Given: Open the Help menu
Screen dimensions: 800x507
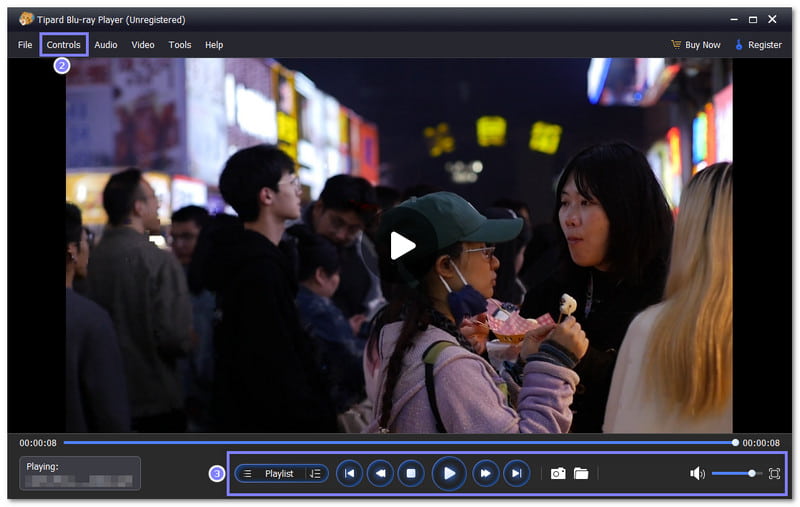Looking at the screenshot, I should point(214,45).
